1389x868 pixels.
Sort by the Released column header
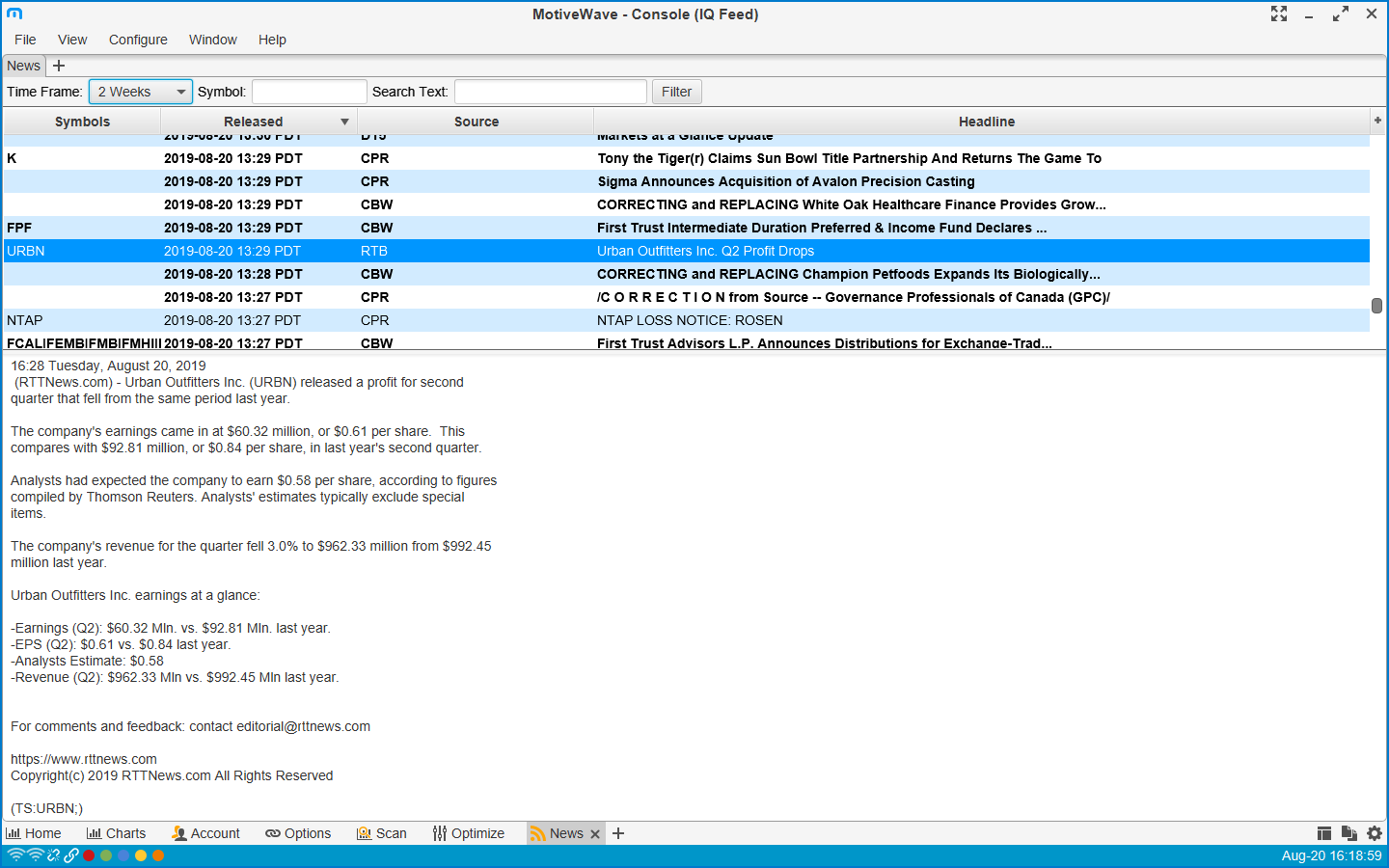pos(254,122)
